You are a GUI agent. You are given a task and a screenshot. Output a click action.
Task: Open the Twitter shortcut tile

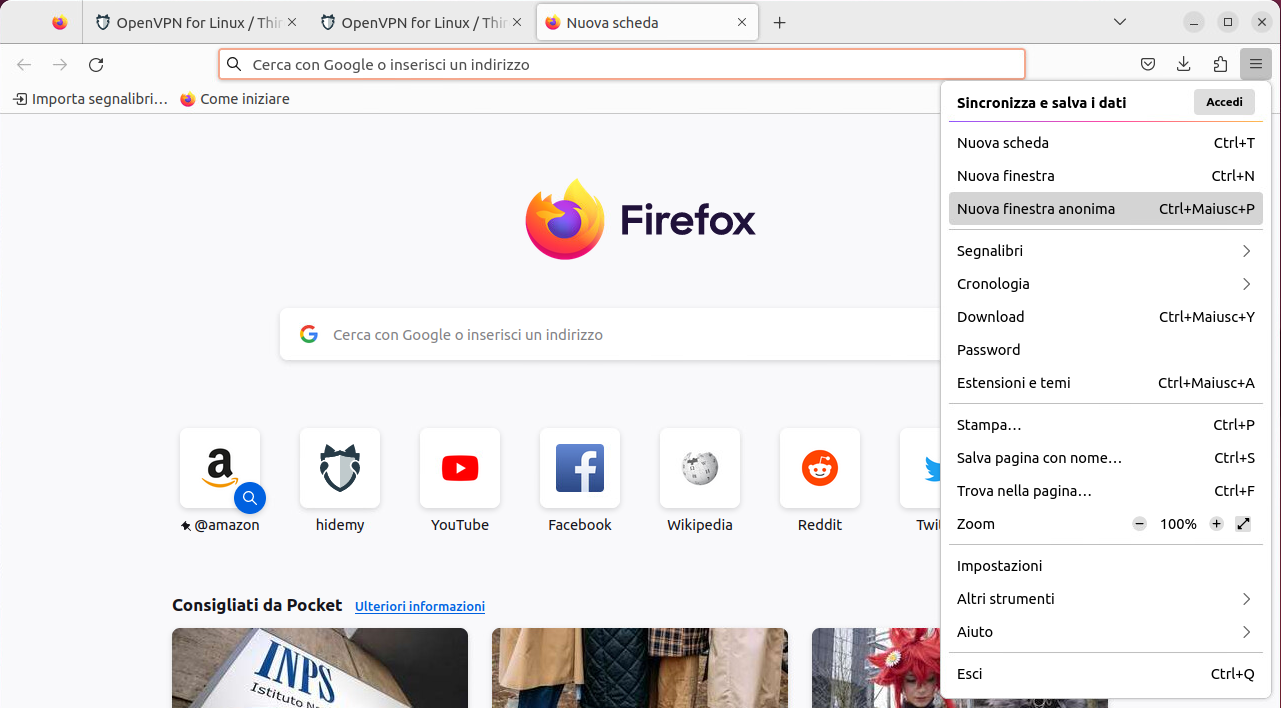pyautogui.click(x=921, y=468)
